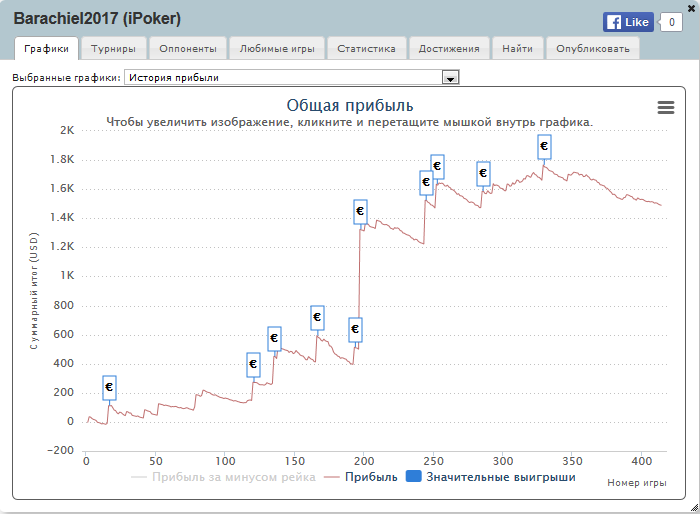700x514 pixels.
Task: Click the euro win marker near game 166
Action: 317,318
